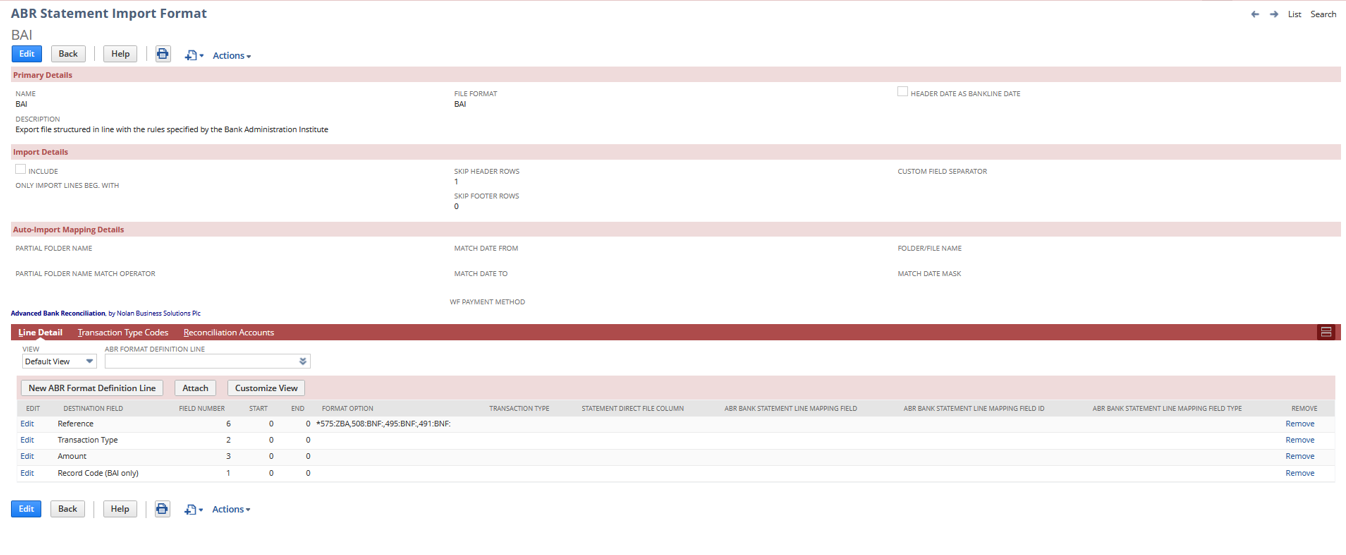Viewport: 1346px width, 555px height.
Task: Click the ABR Format Definition Line input field
Action: pyautogui.click(x=200, y=362)
